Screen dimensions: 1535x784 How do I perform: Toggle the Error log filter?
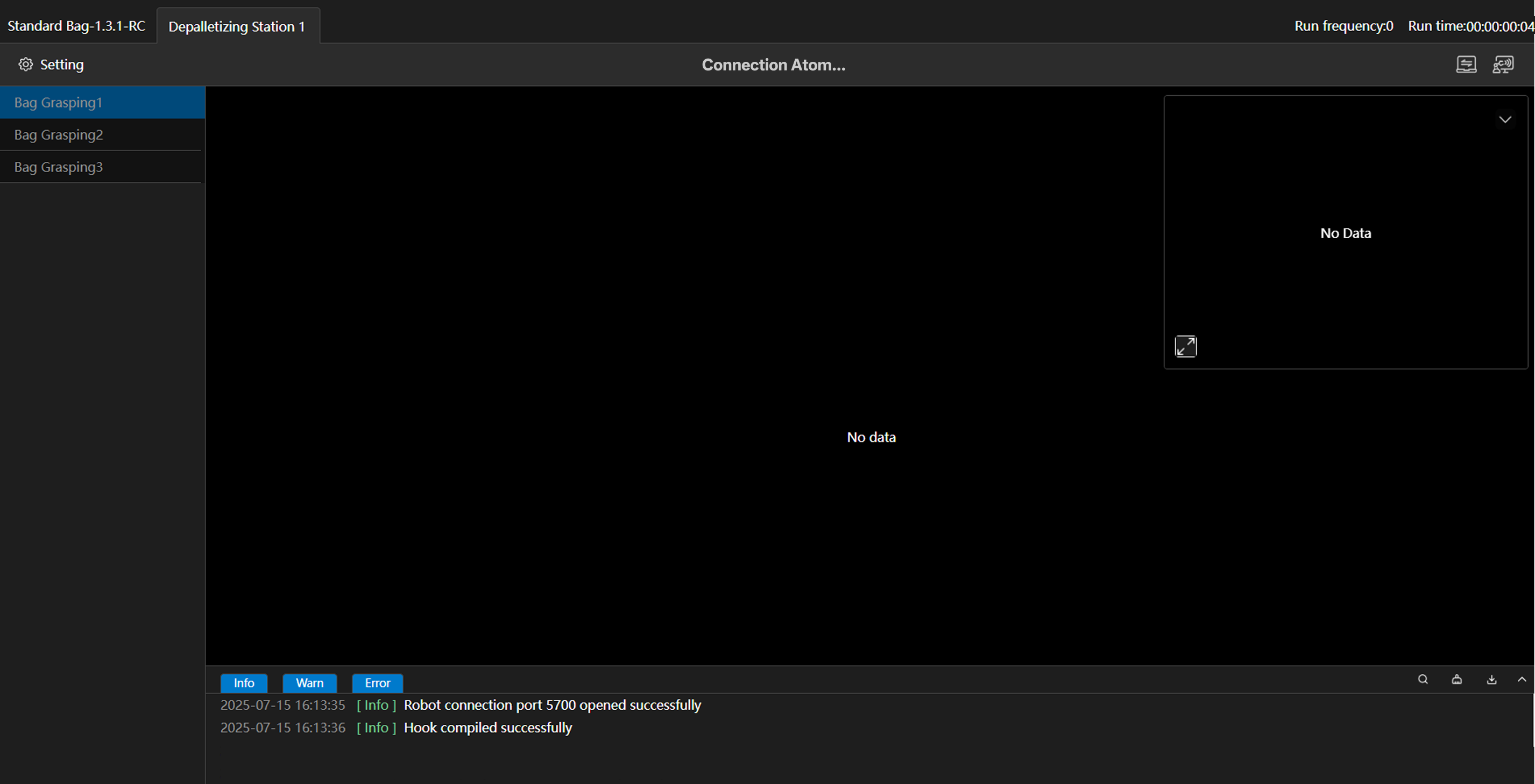pos(377,683)
